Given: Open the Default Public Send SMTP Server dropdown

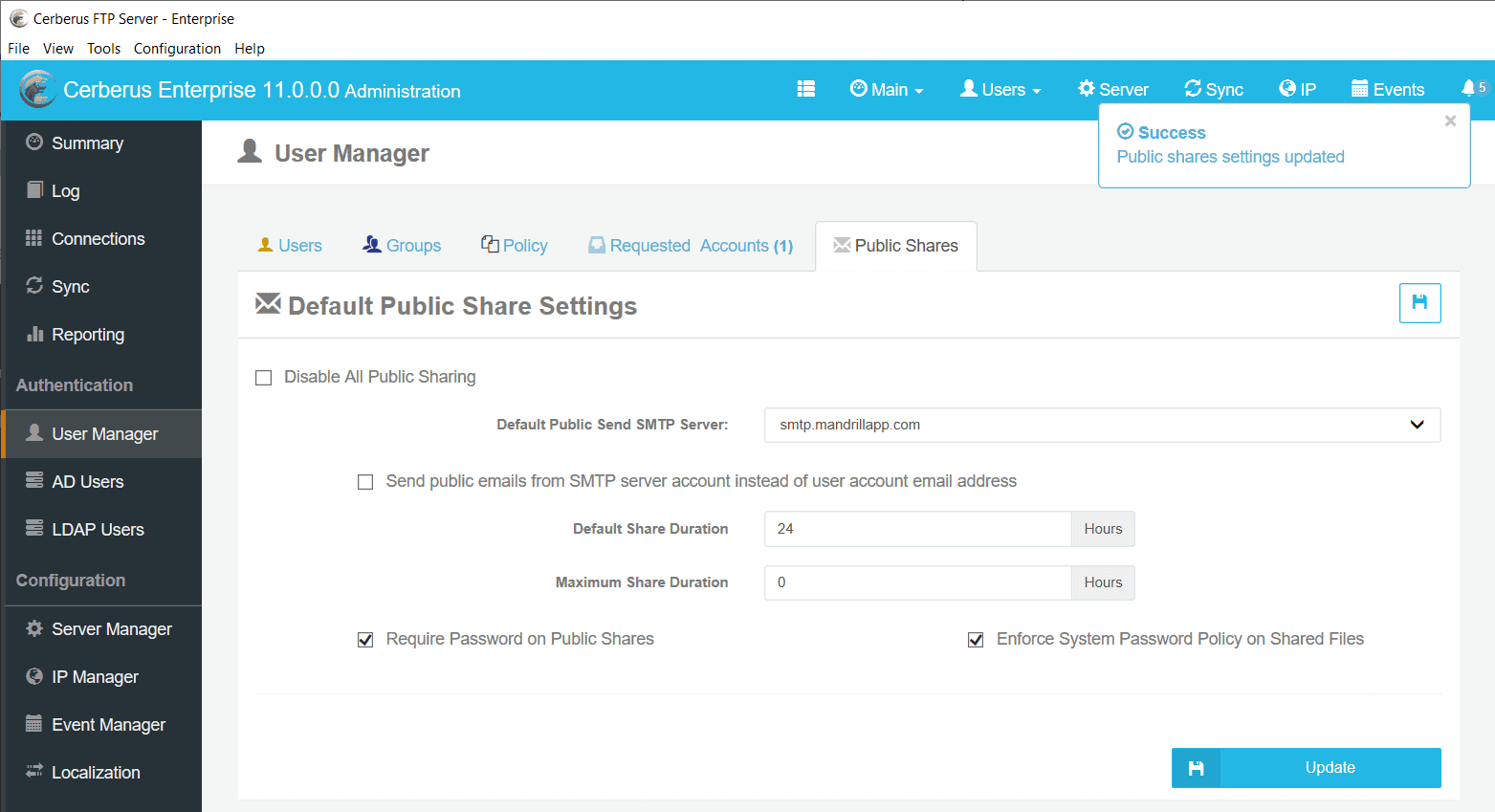Looking at the screenshot, I should point(1102,425).
